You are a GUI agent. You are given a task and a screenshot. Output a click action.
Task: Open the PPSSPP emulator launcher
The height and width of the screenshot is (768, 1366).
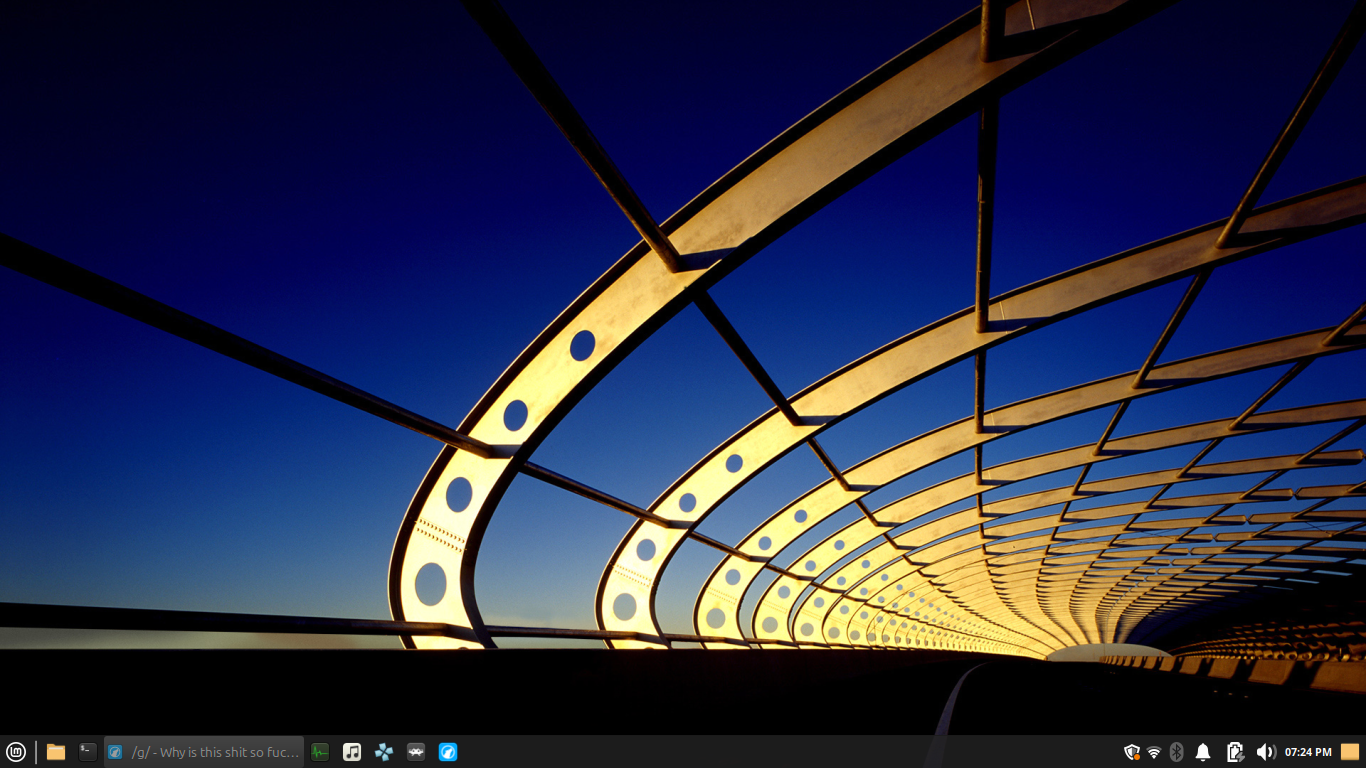(384, 752)
